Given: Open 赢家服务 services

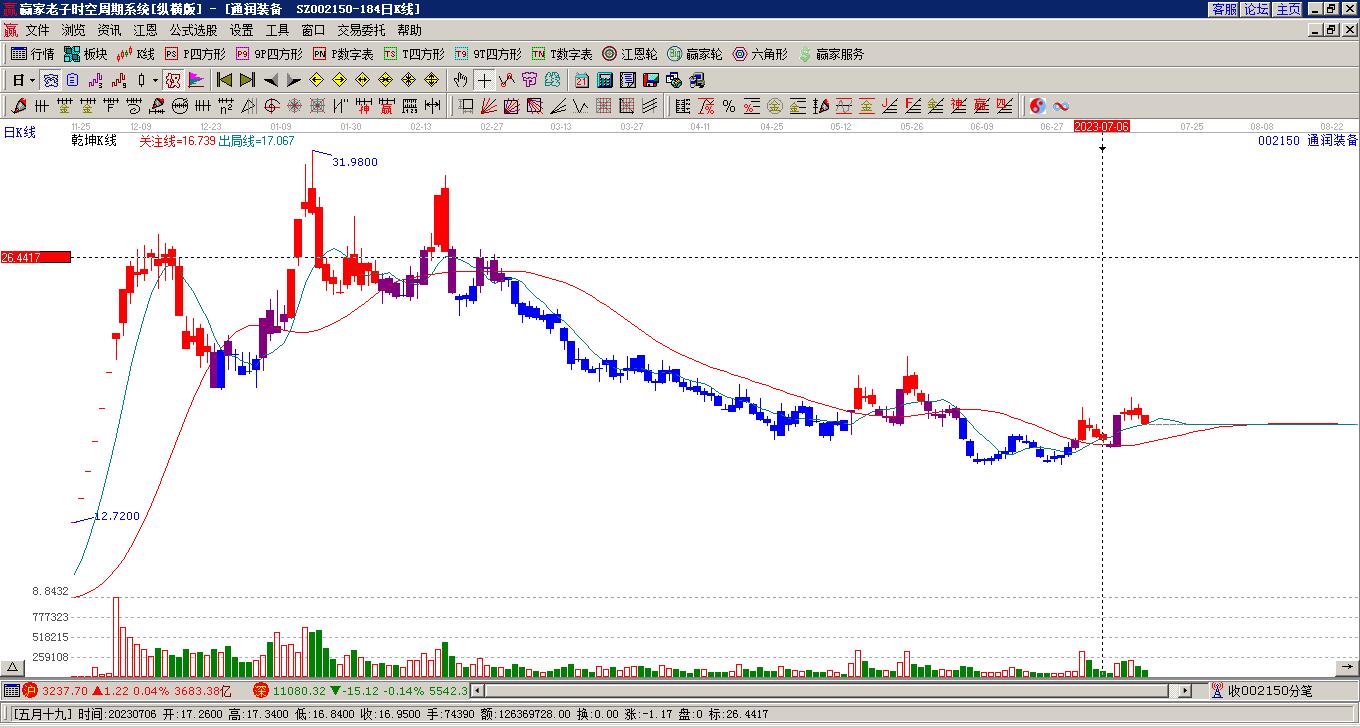Looking at the screenshot, I should 831,54.
